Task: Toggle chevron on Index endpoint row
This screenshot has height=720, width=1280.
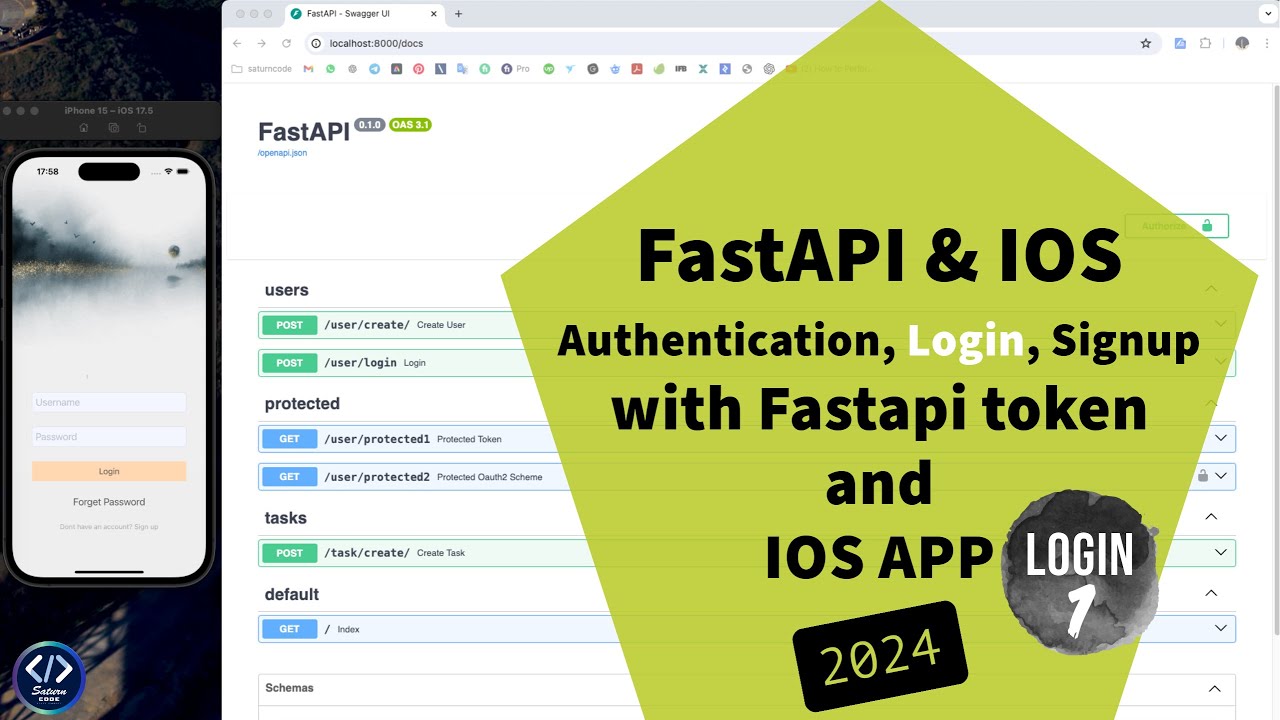Action: [x=1221, y=628]
